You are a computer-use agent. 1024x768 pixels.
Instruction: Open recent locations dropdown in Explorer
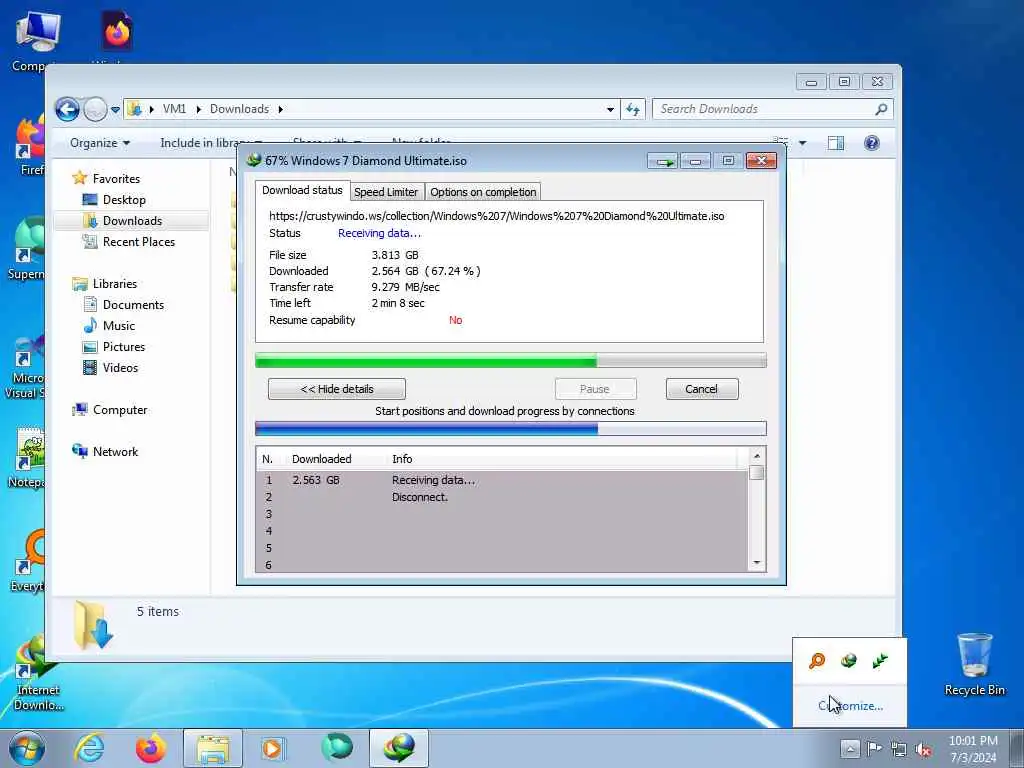click(x=116, y=110)
